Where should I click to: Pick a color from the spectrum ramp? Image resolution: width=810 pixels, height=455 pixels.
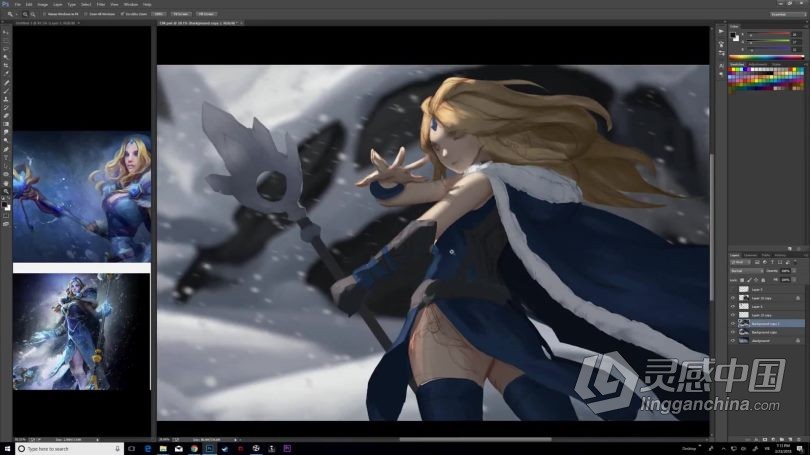click(767, 57)
